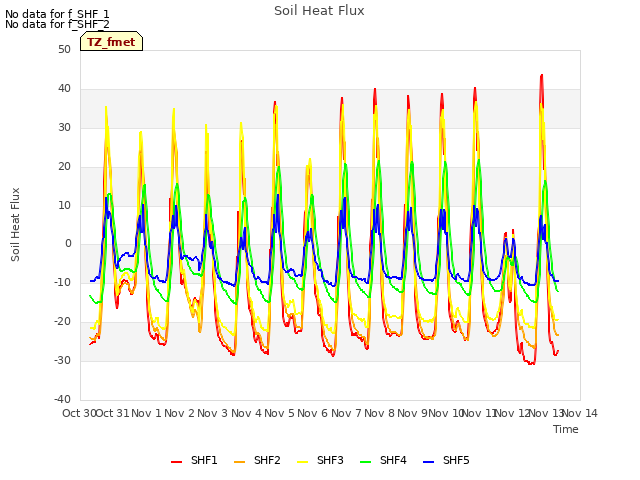Click the 'Nov 1' x-axis date label

(147, 413)
